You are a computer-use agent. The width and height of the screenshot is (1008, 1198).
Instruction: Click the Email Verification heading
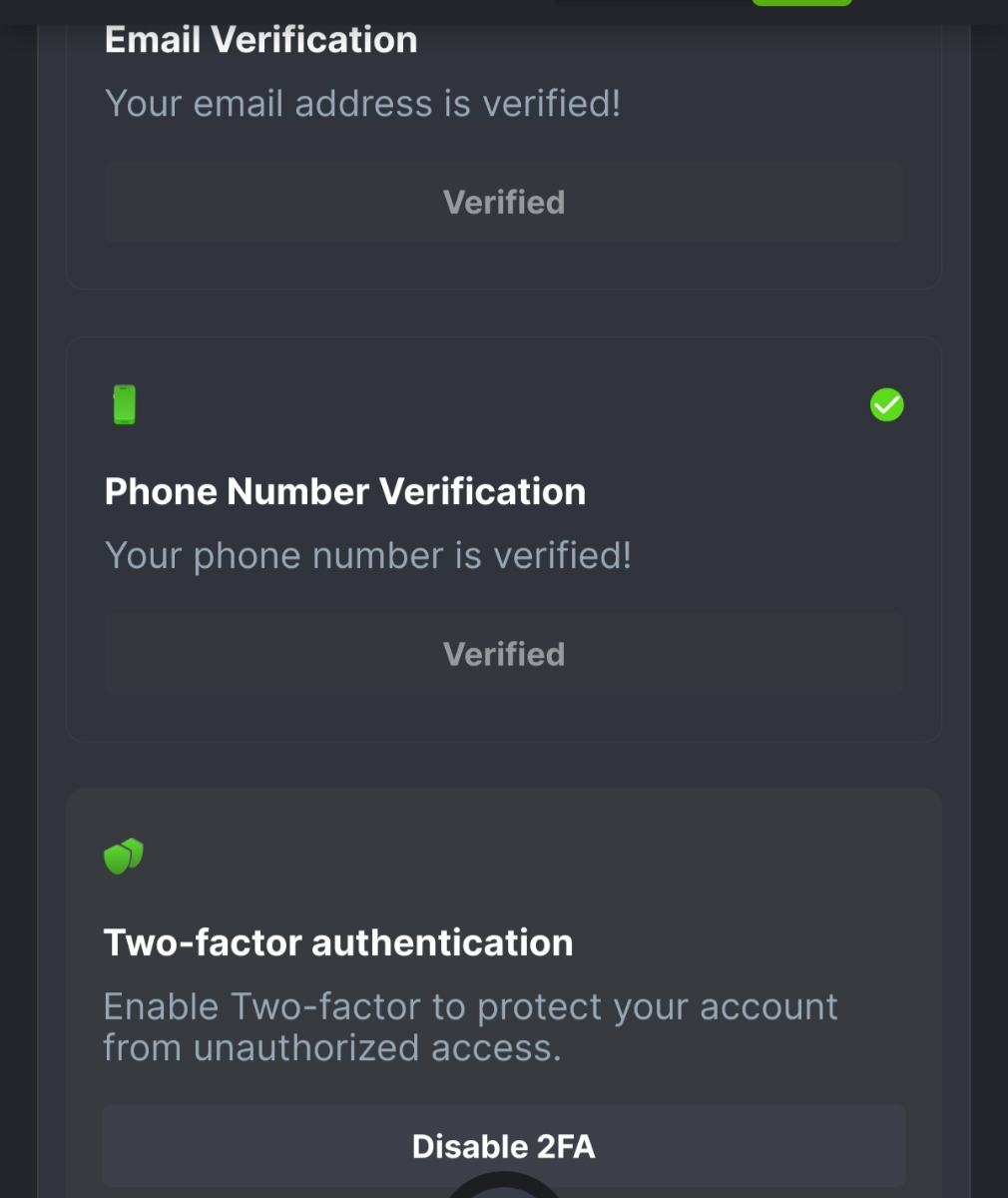point(260,40)
